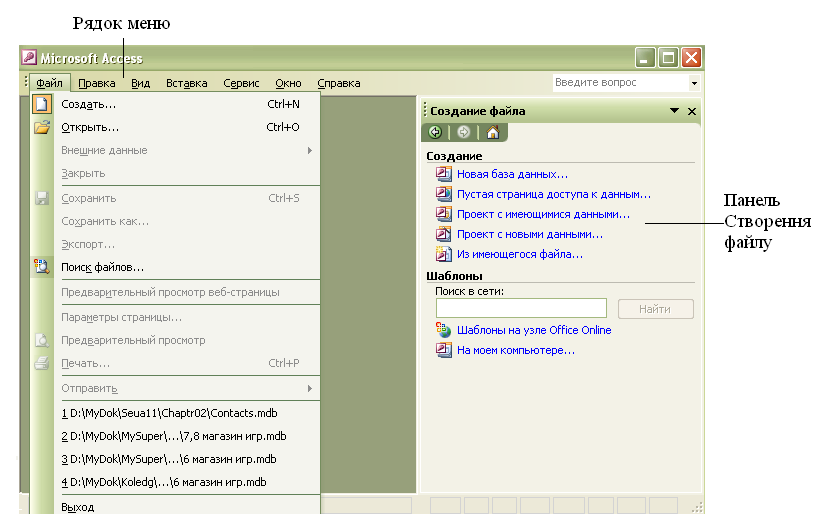Screen dimensions: 828x528
Task: Click Шаблоны на узле Office Online link
Action: point(534,330)
